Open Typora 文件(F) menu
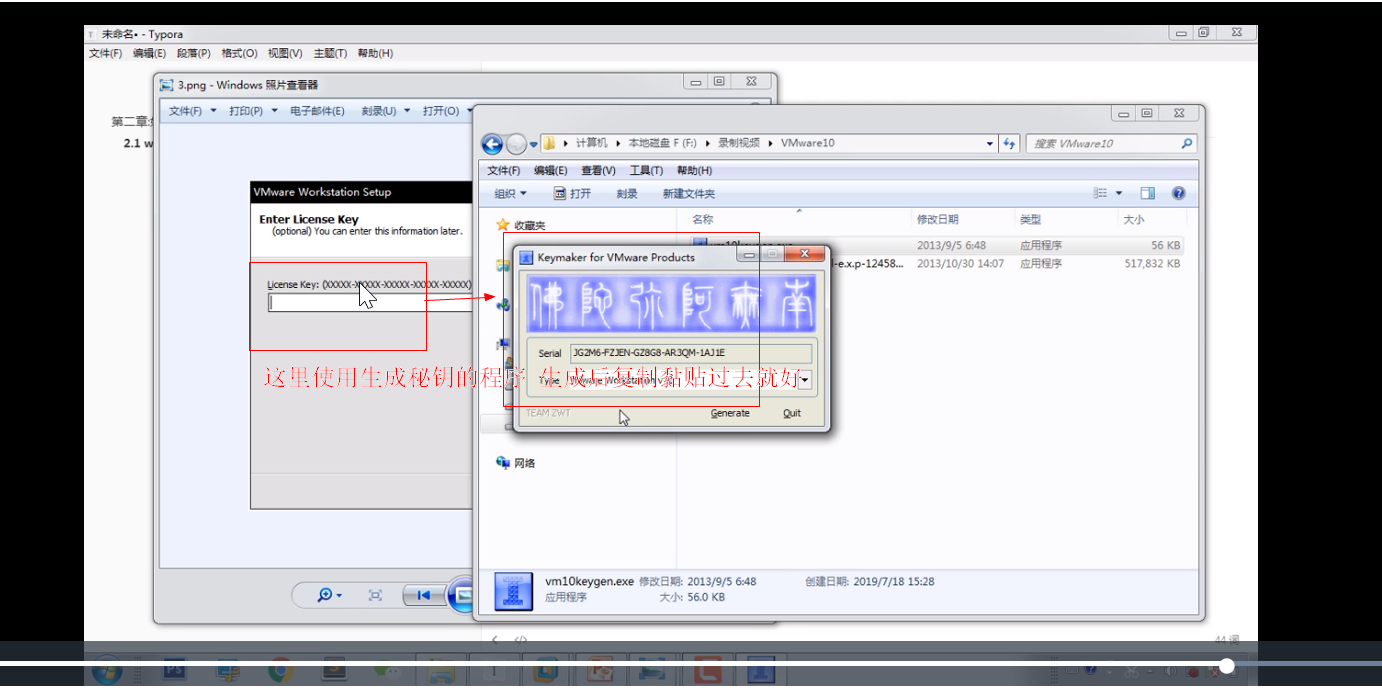The height and width of the screenshot is (694, 1382). (105, 53)
